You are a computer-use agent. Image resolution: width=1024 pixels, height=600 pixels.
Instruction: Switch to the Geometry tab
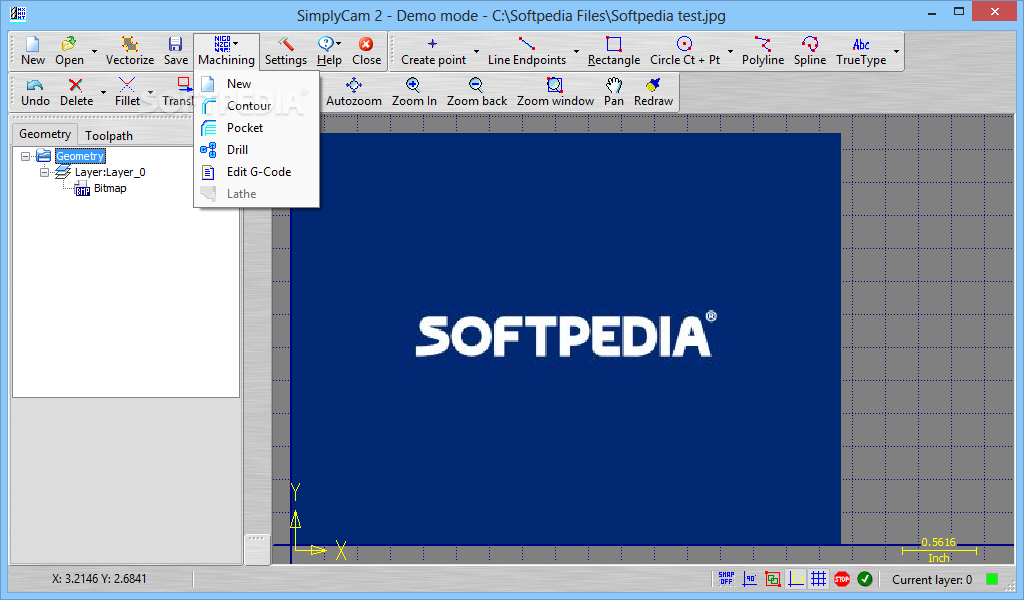pos(45,133)
